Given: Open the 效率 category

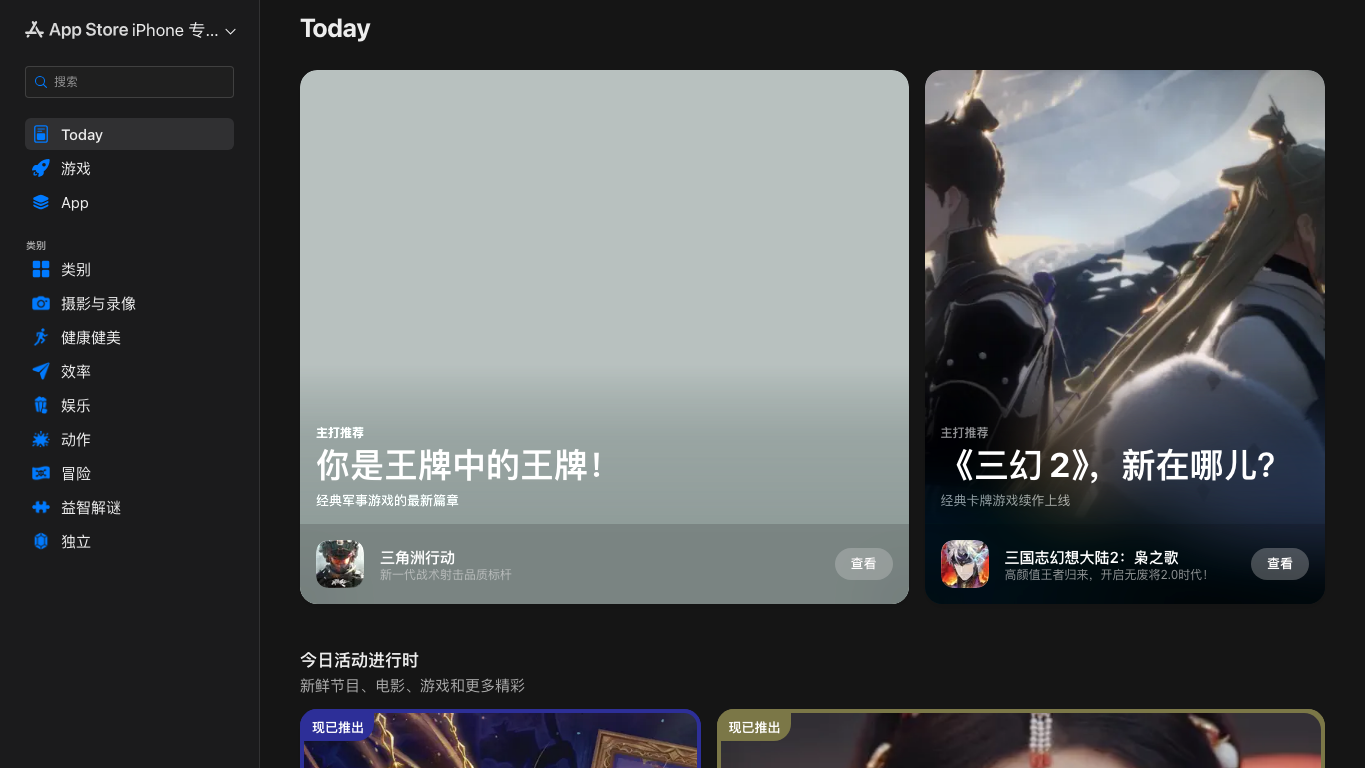Looking at the screenshot, I should pos(129,371).
